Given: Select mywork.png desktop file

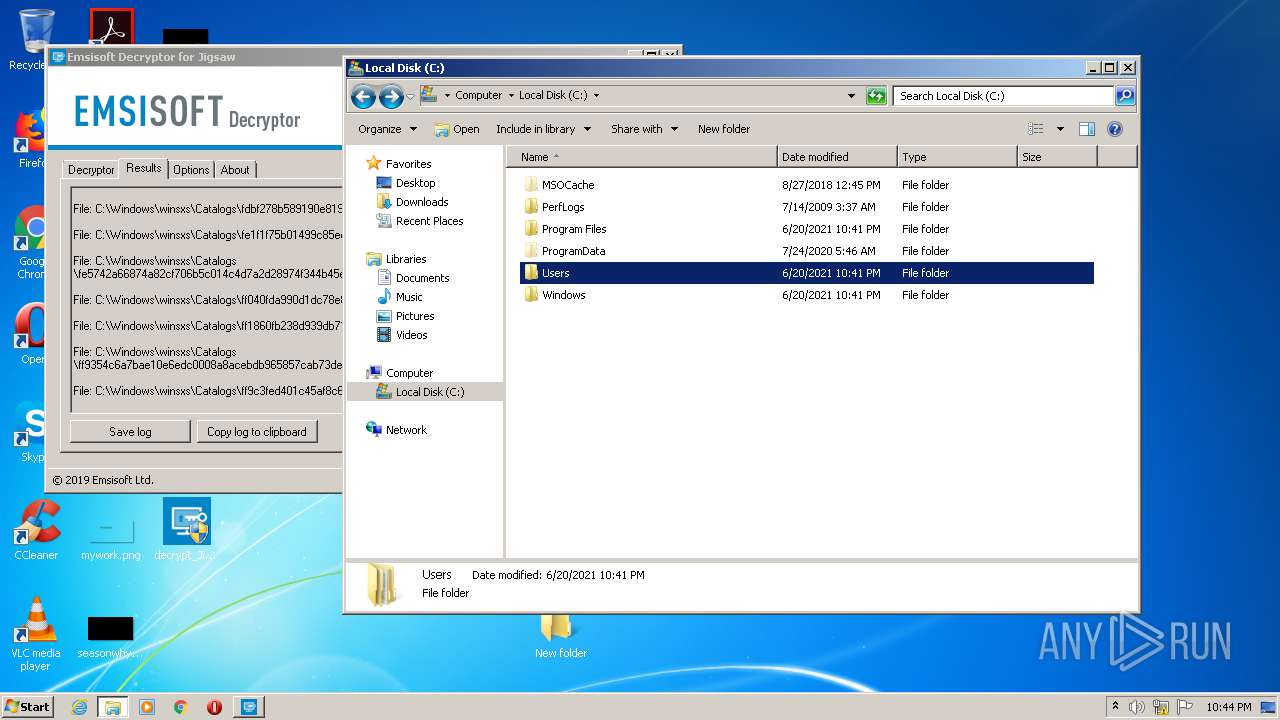Looking at the screenshot, I should click(111, 538).
